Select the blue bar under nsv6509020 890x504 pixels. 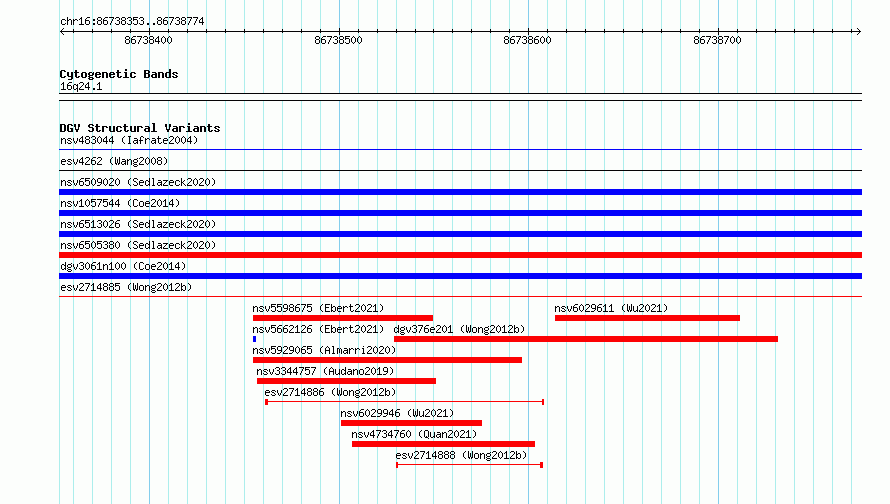460,192
